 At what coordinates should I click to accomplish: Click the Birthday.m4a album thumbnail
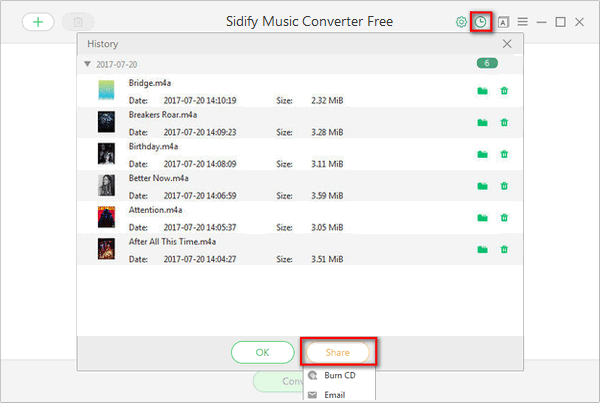point(106,153)
